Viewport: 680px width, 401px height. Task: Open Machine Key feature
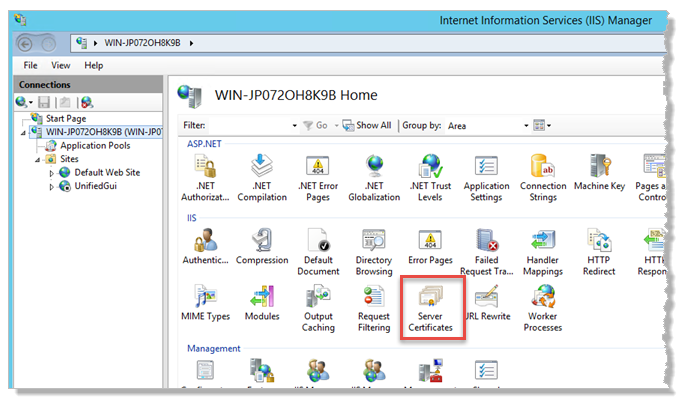(x=599, y=173)
